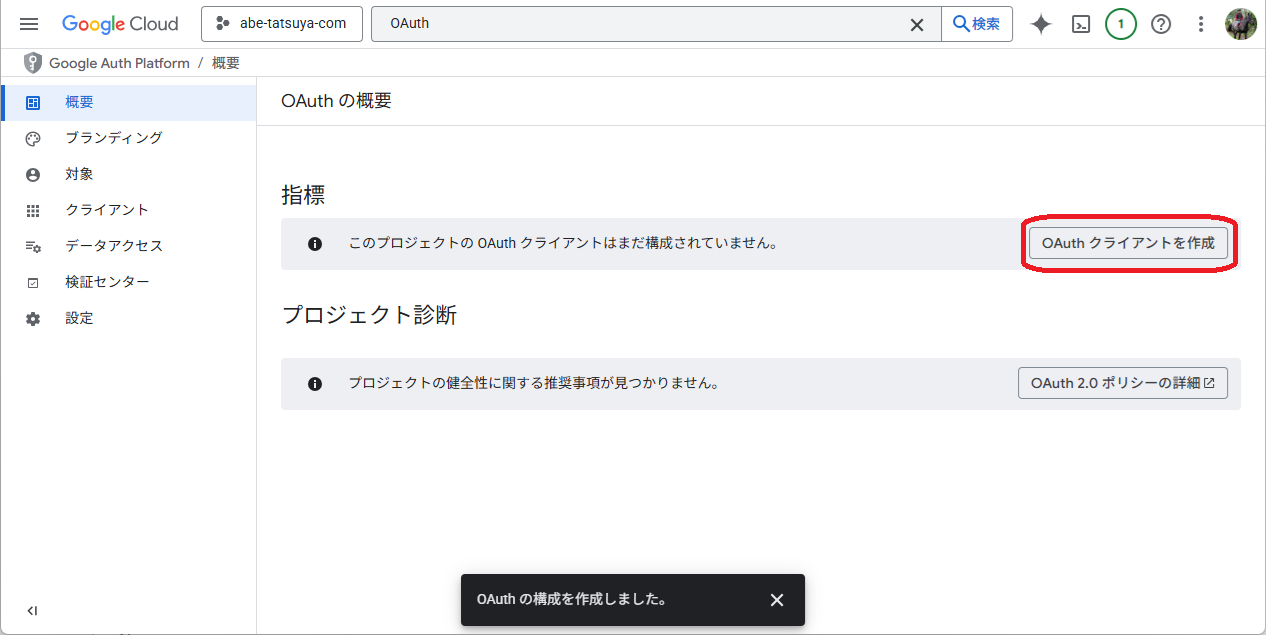Collapse the left sidebar navigation

click(32, 611)
